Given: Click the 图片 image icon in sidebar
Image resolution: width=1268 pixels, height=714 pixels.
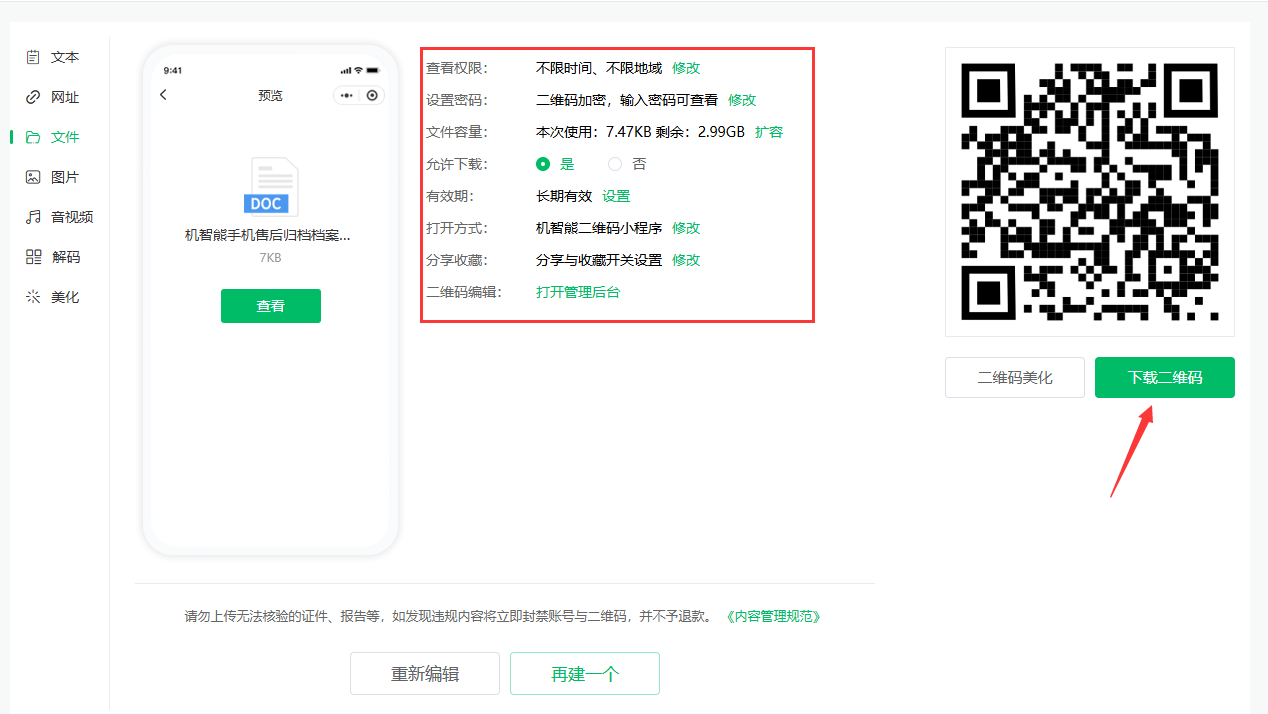Looking at the screenshot, I should coord(33,177).
